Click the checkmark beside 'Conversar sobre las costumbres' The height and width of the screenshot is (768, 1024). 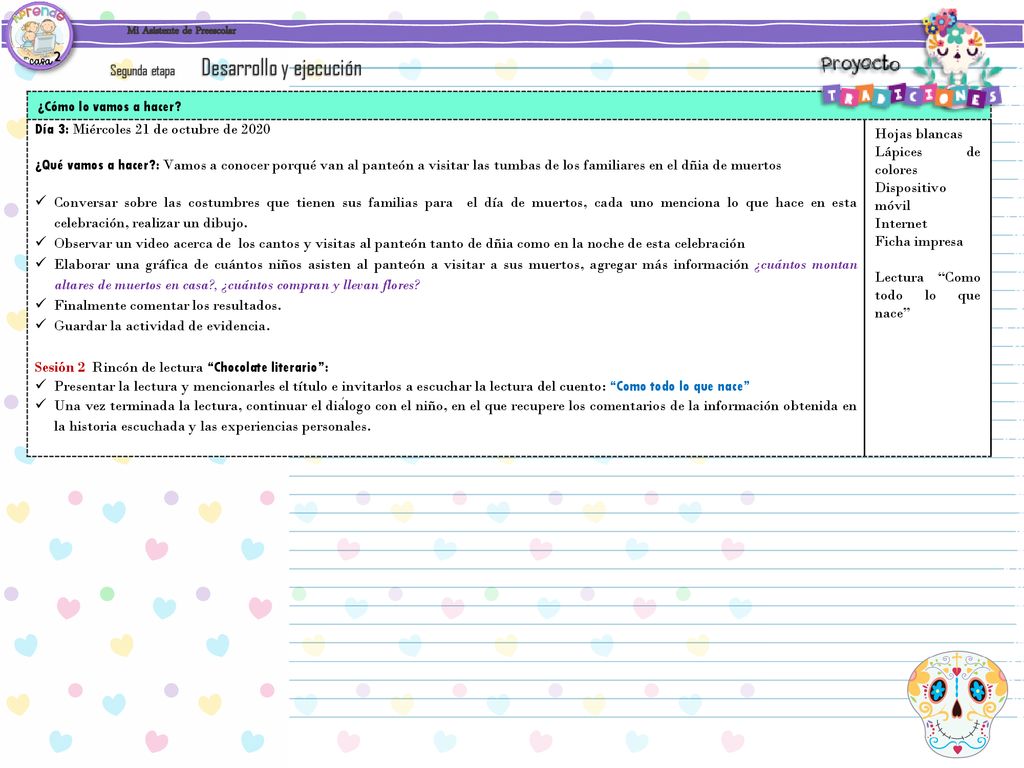[x=41, y=200]
